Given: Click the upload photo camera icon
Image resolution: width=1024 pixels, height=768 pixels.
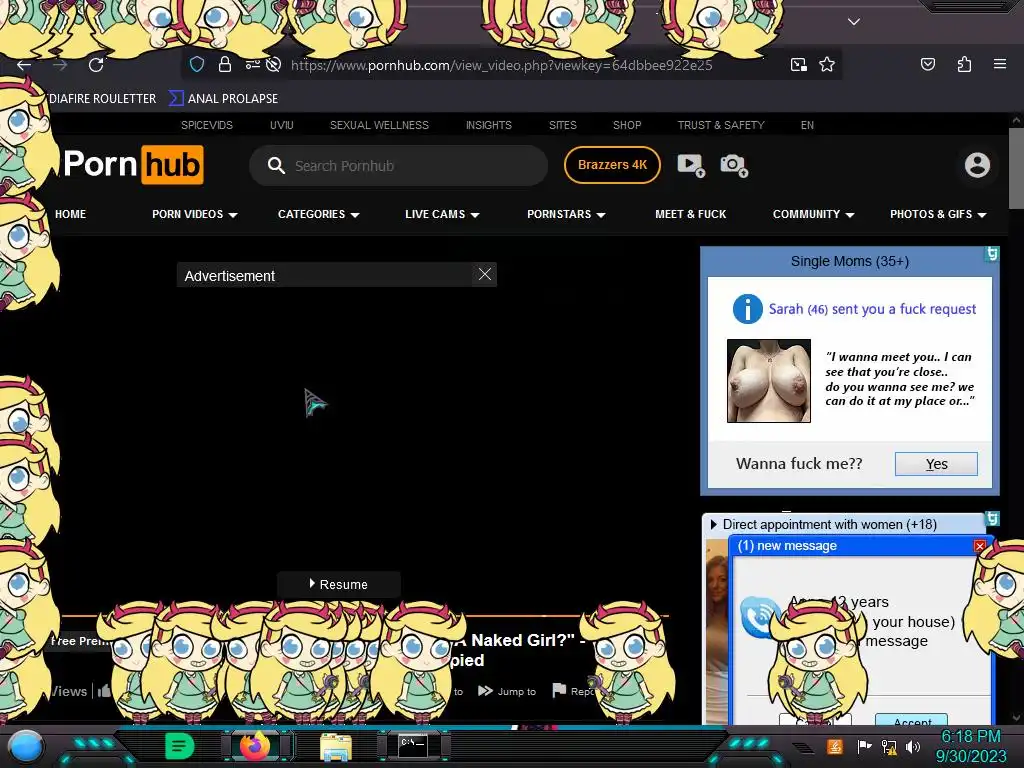Looking at the screenshot, I should pos(734,165).
